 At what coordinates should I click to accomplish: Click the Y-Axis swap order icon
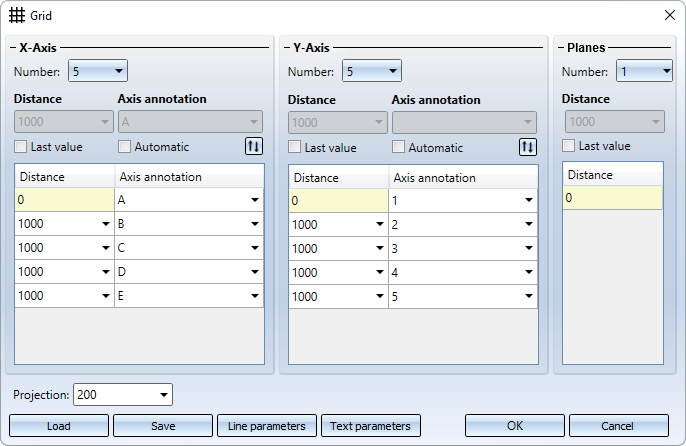[x=528, y=147]
